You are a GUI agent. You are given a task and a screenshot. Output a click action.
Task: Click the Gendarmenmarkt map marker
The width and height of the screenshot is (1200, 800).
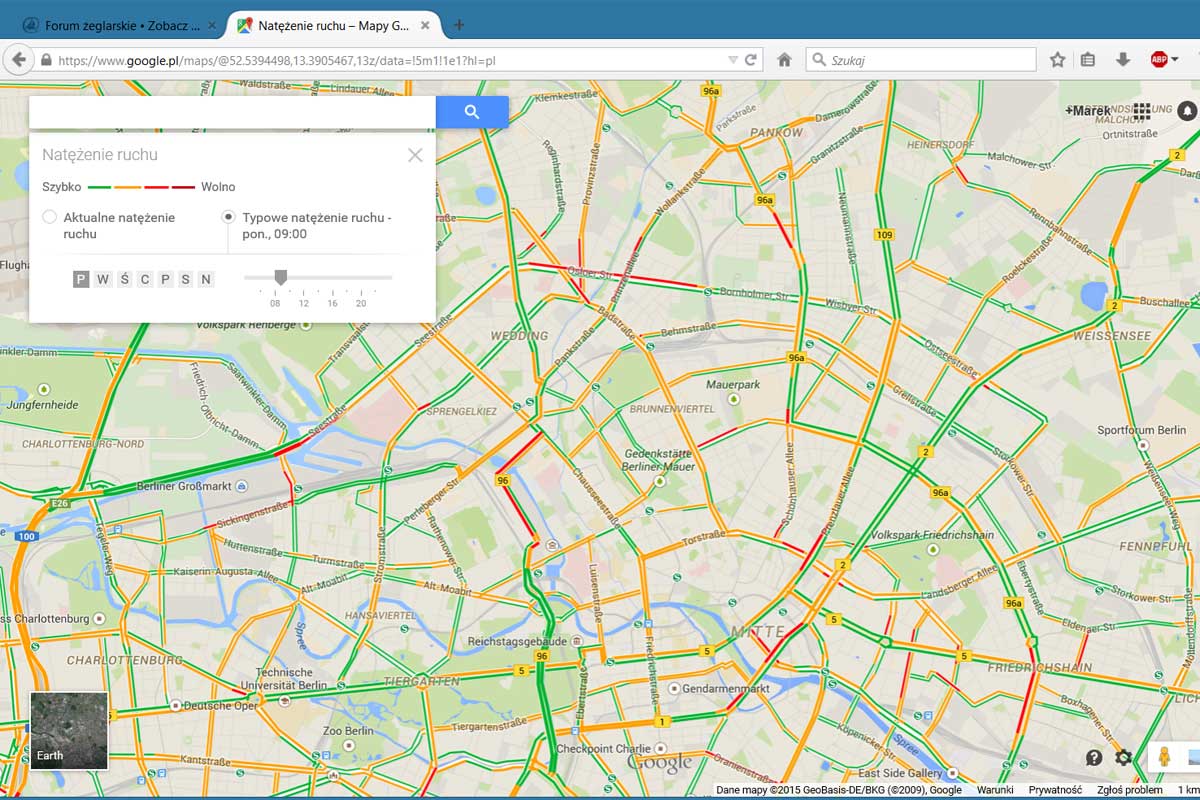(674, 689)
